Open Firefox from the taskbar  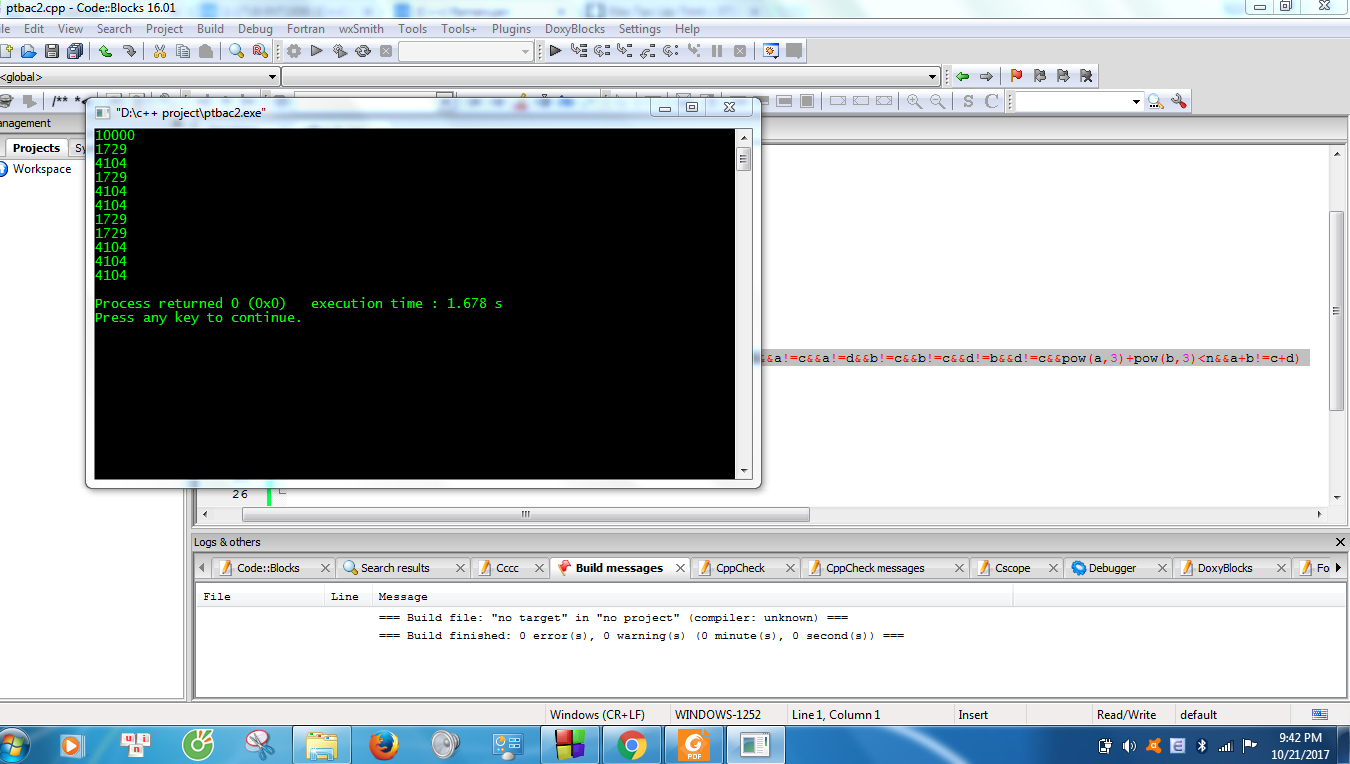(x=384, y=745)
